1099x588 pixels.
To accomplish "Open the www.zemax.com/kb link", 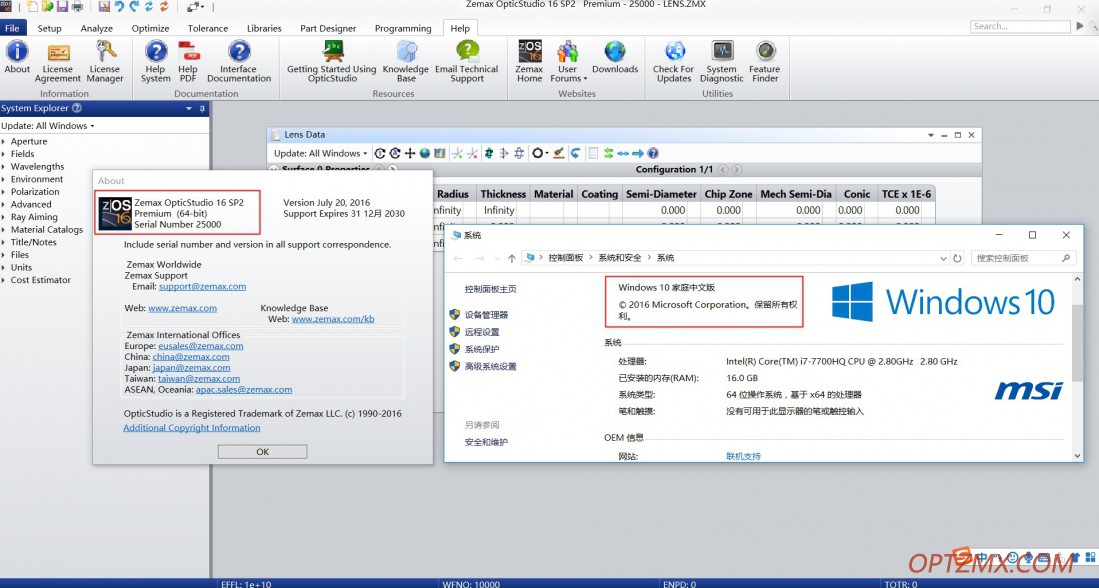I will tap(333, 319).
